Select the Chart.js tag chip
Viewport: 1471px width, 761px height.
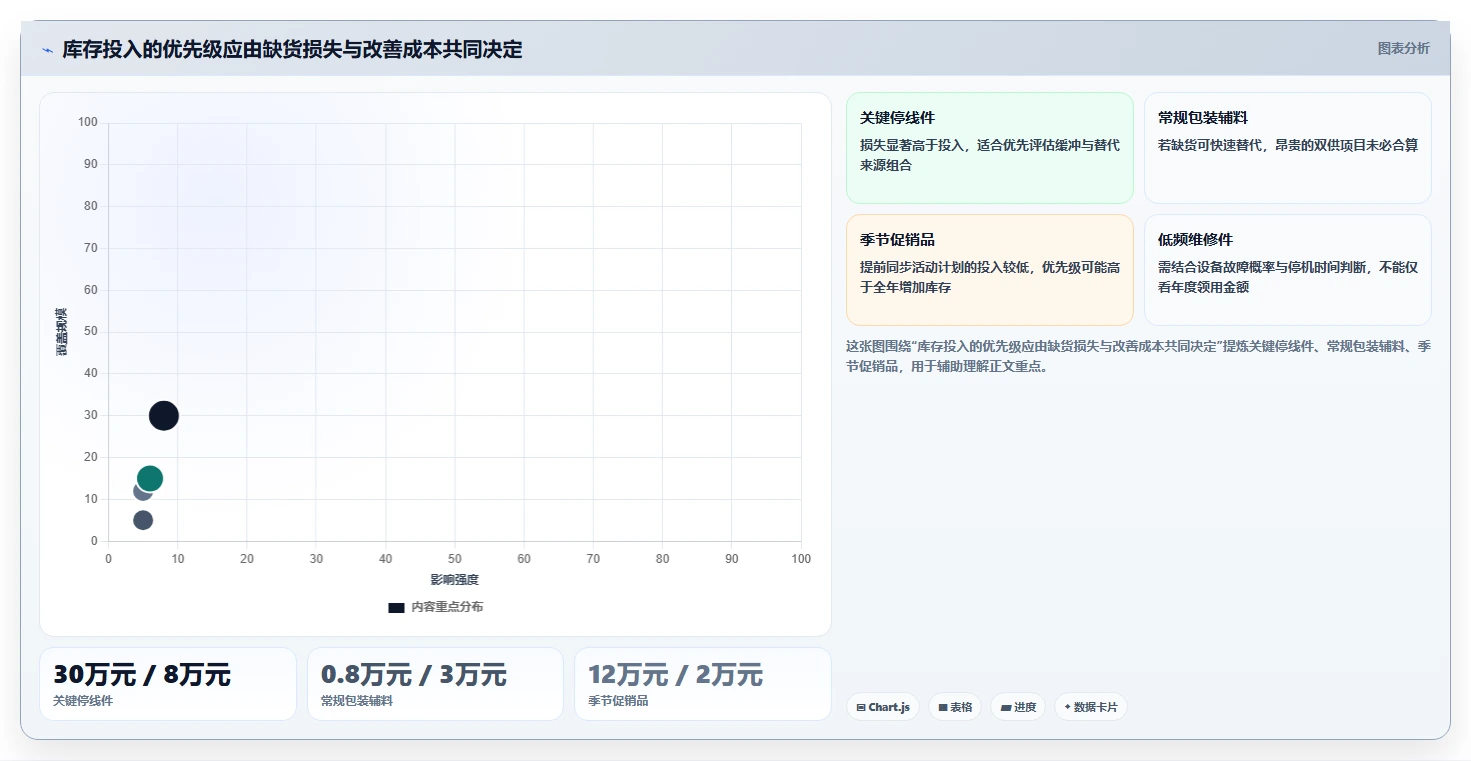(x=883, y=707)
